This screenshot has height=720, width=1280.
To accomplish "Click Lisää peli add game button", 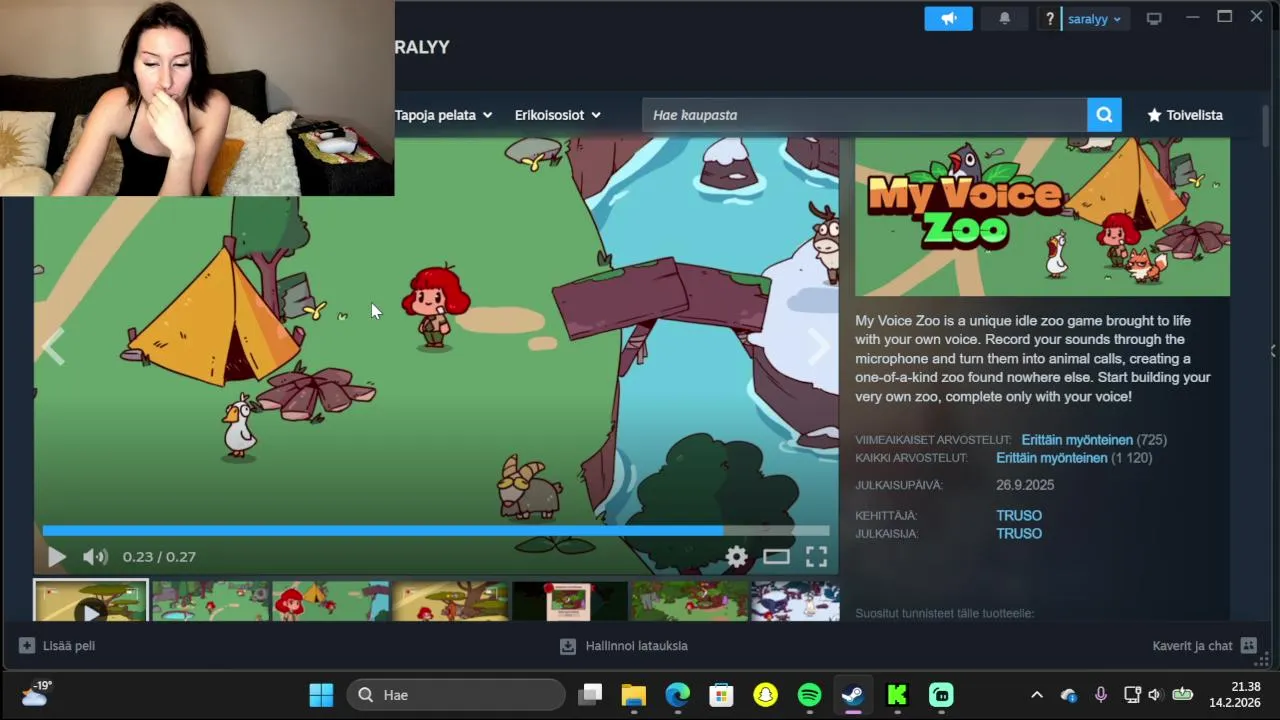I will (x=57, y=646).
